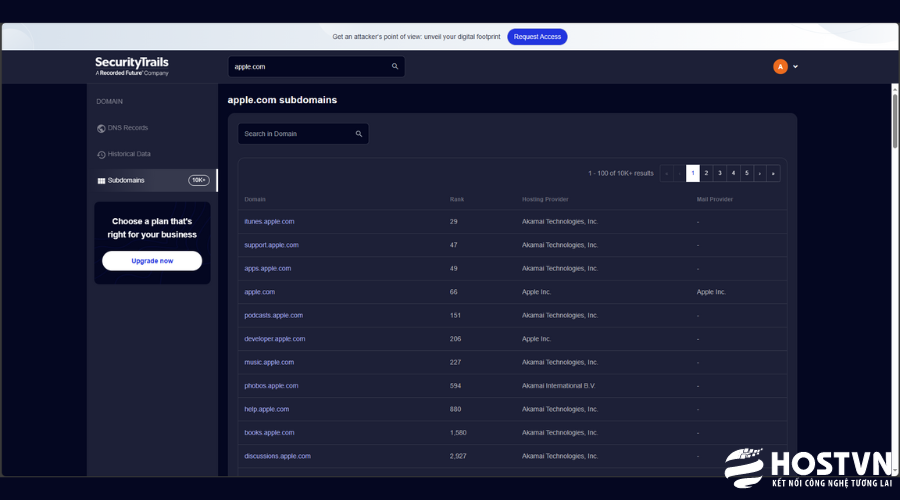The image size is (900, 500).
Task: Click rank value 29
Action: (x=453, y=222)
